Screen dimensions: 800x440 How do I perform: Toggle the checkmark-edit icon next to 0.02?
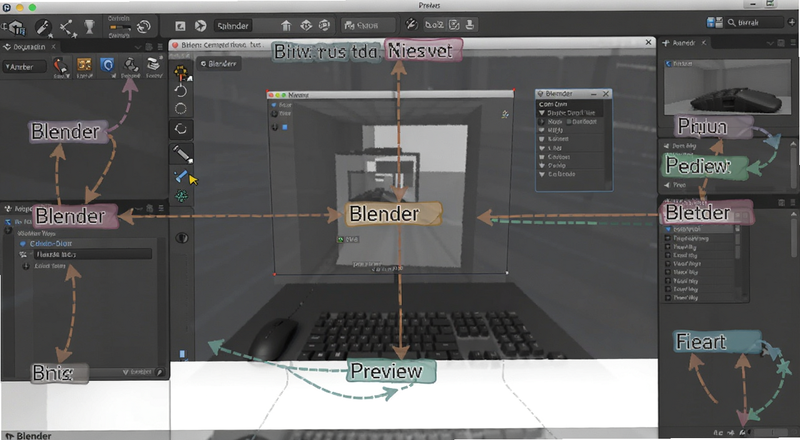(x=454, y=25)
